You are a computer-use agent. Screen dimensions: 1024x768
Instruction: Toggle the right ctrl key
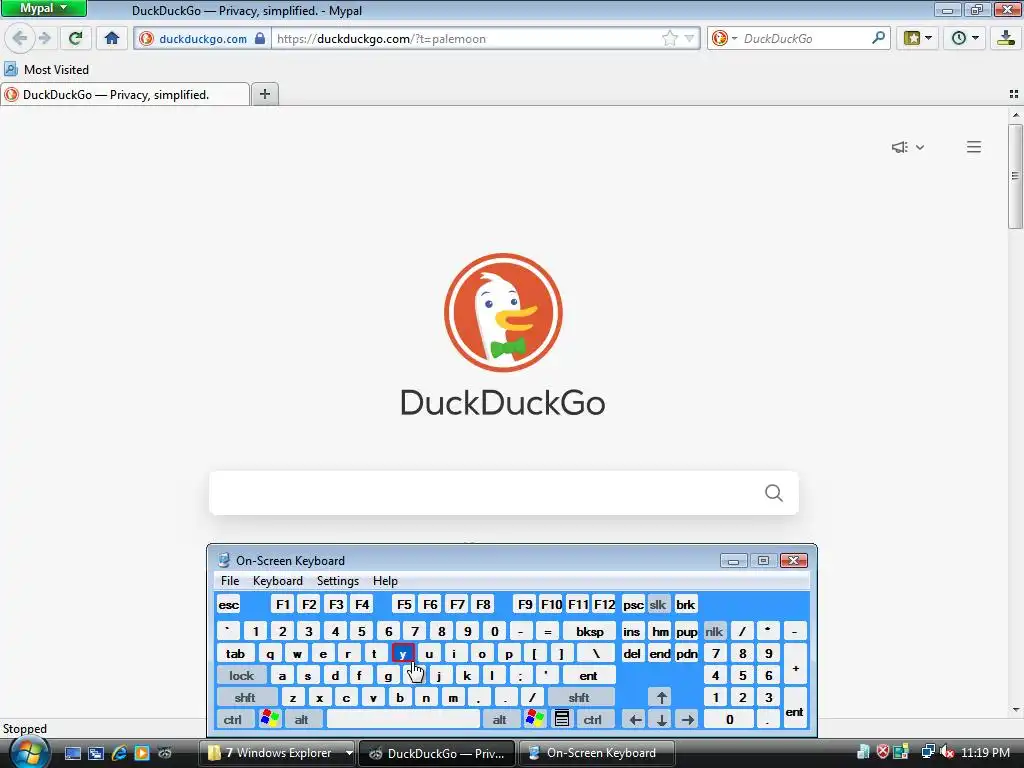coord(593,719)
